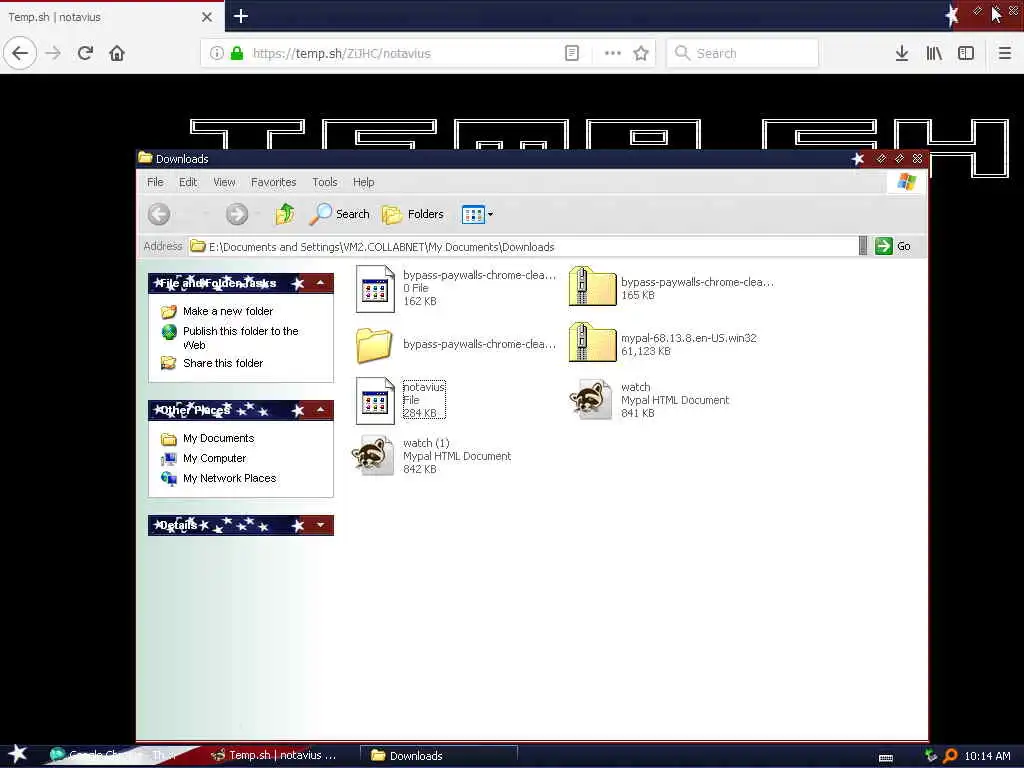Open the View menu in Downloads window
The image size is (1024, 768).
[x=224, y=182]
